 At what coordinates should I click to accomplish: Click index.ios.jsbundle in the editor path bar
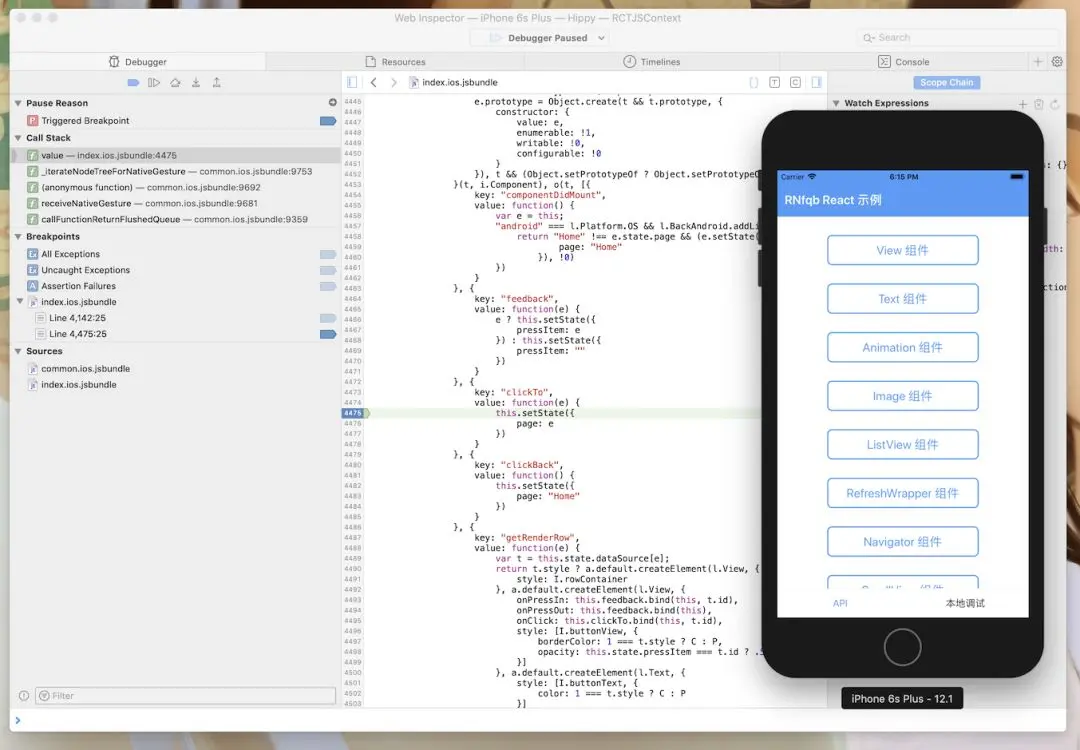point(453,83)
